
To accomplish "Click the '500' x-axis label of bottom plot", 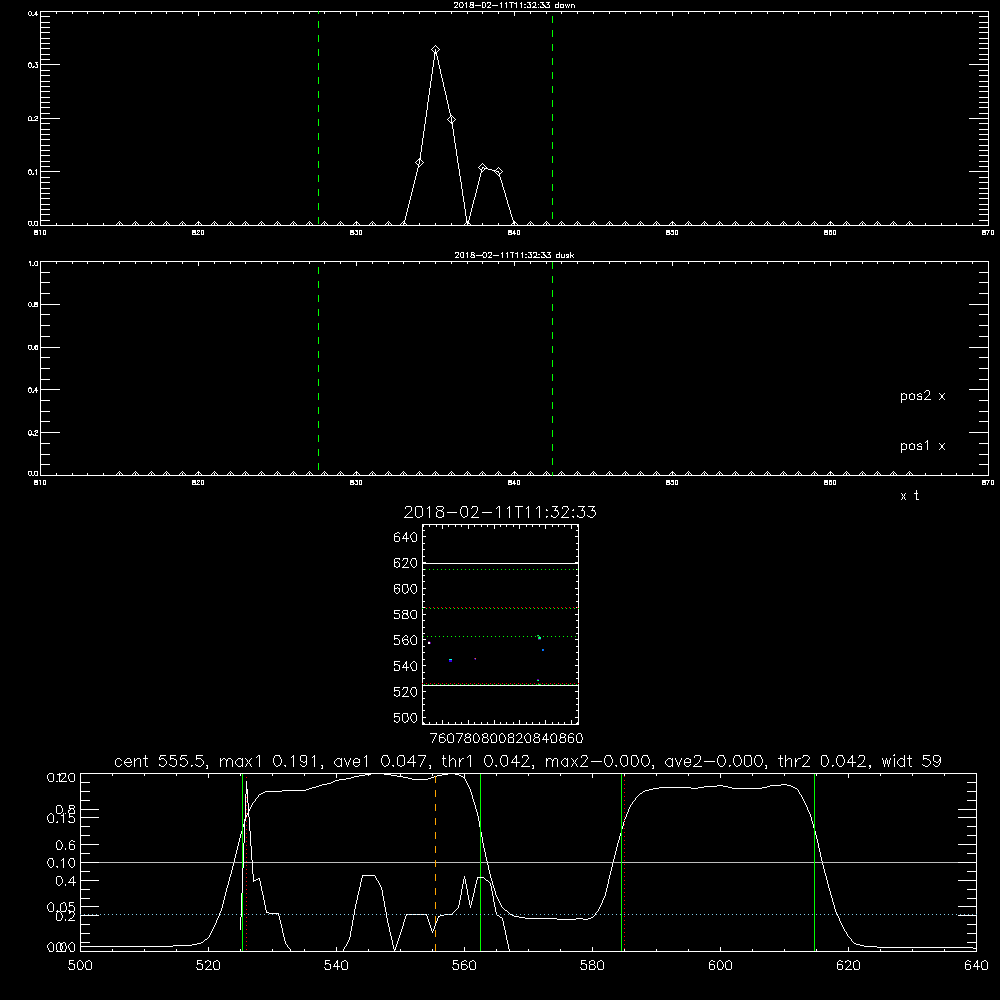I will pos(80,966).
